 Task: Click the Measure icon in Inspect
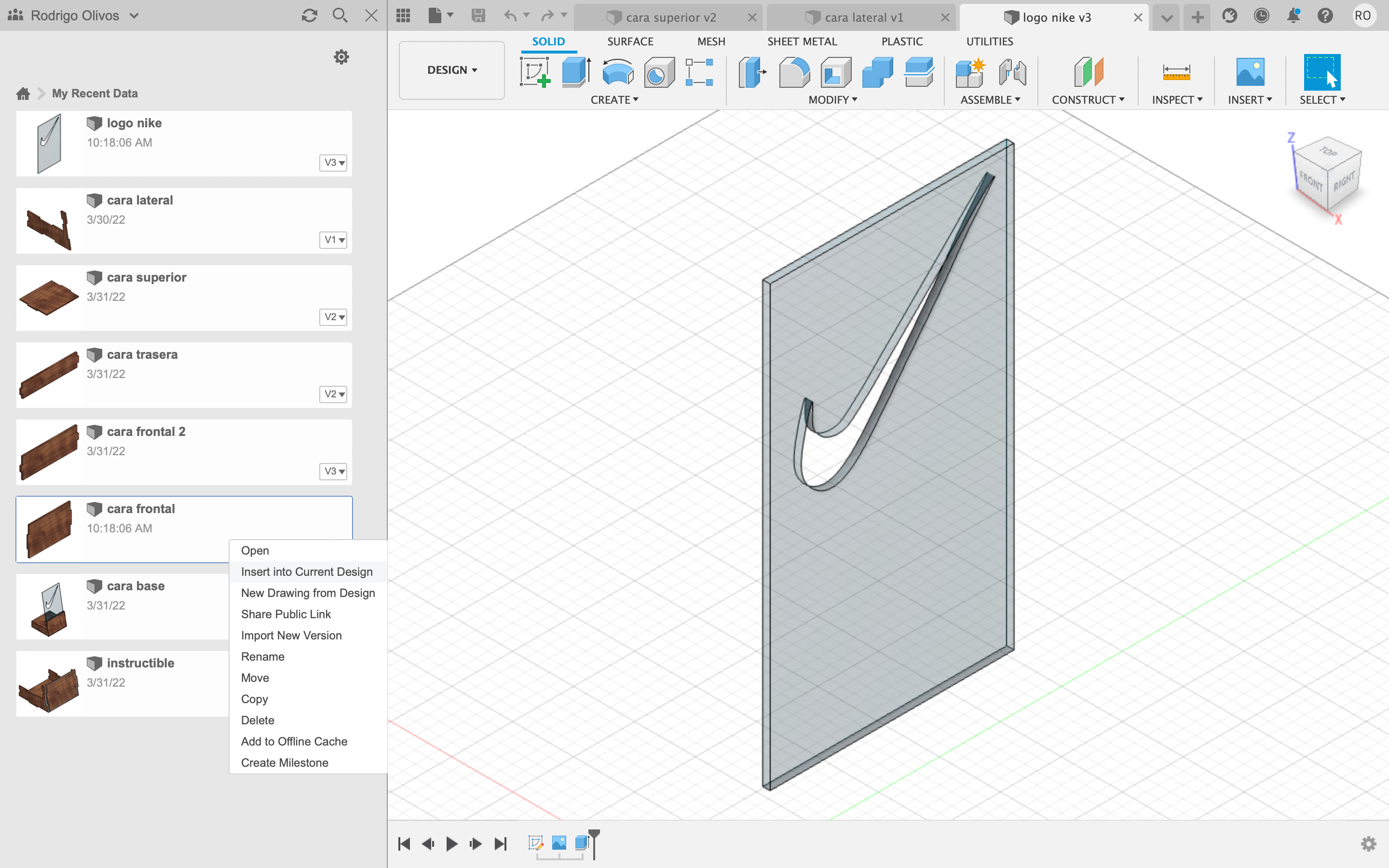[x=1176, y=72]
